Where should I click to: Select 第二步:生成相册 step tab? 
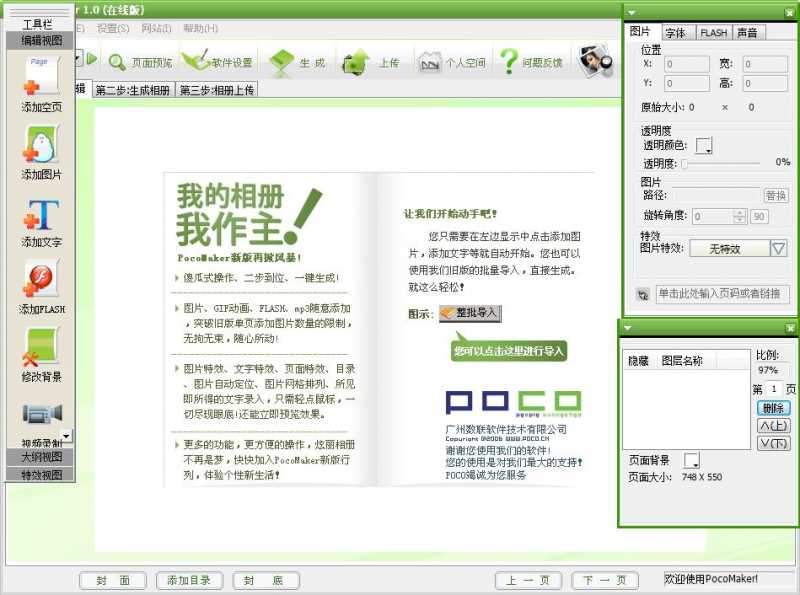[133, 90]
